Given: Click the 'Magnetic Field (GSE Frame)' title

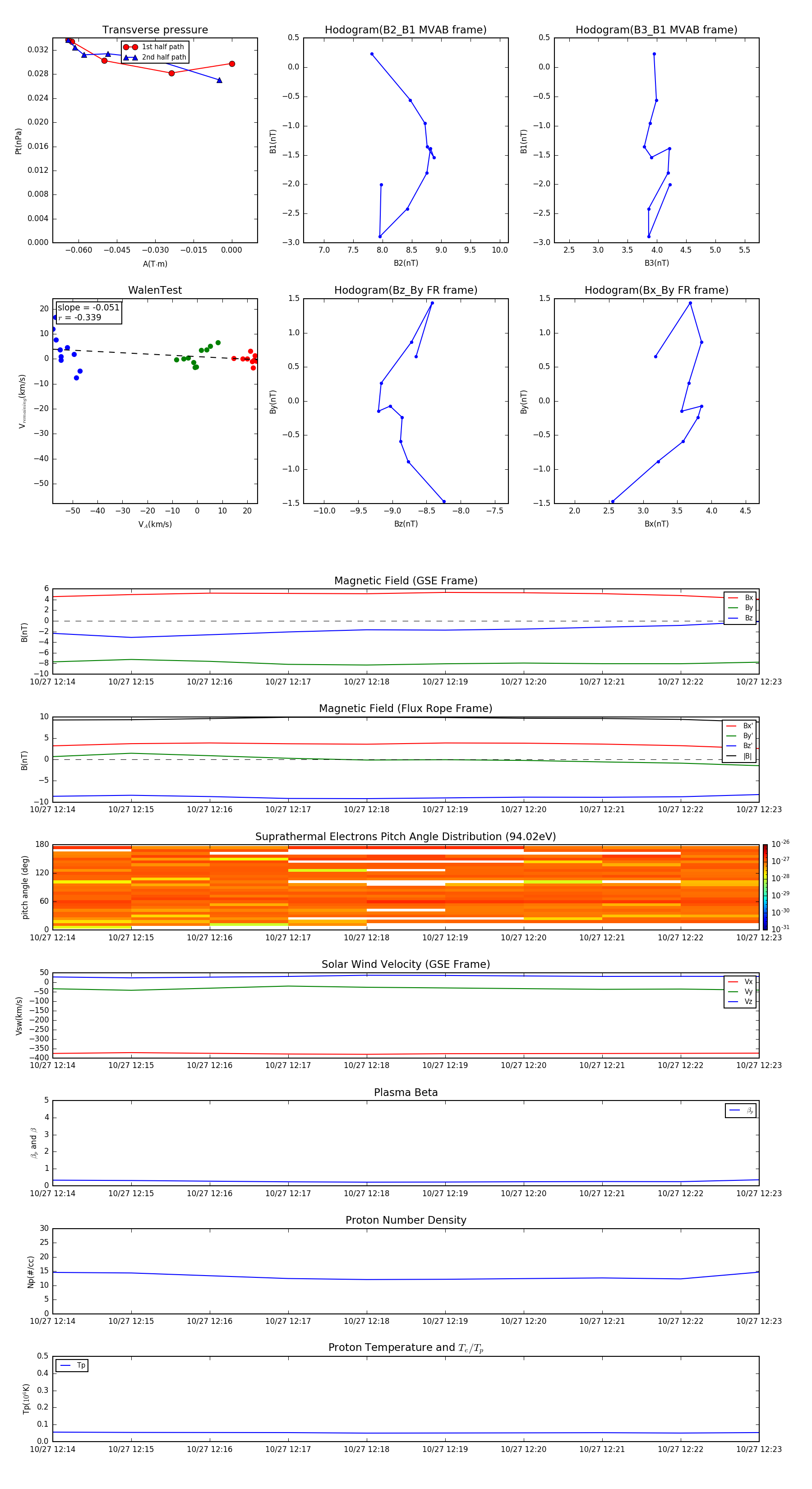Looking at the screenshot, I should pos(406,581).
